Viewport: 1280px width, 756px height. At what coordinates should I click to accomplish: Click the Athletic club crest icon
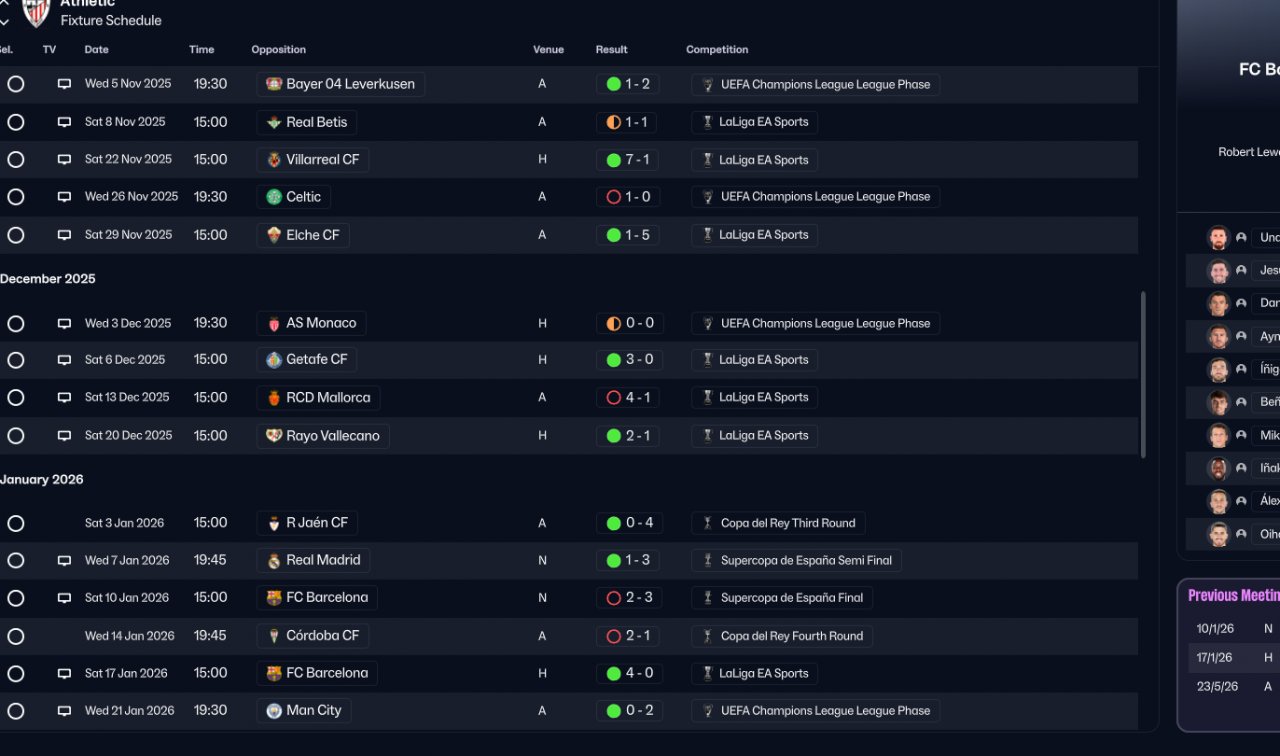pos(36,11)
